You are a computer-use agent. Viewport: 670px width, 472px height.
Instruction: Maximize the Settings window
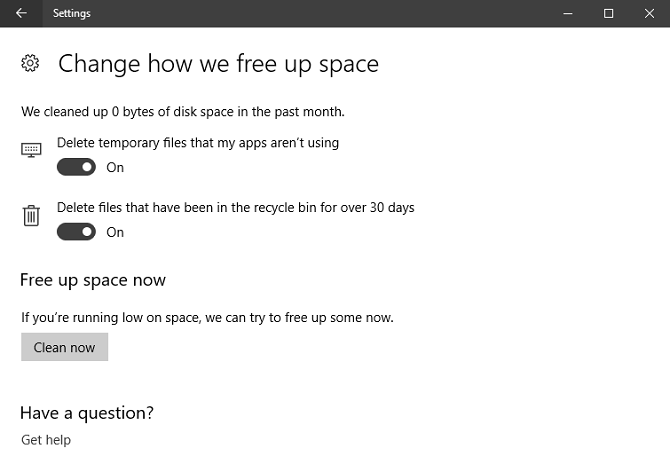[608, 13]
